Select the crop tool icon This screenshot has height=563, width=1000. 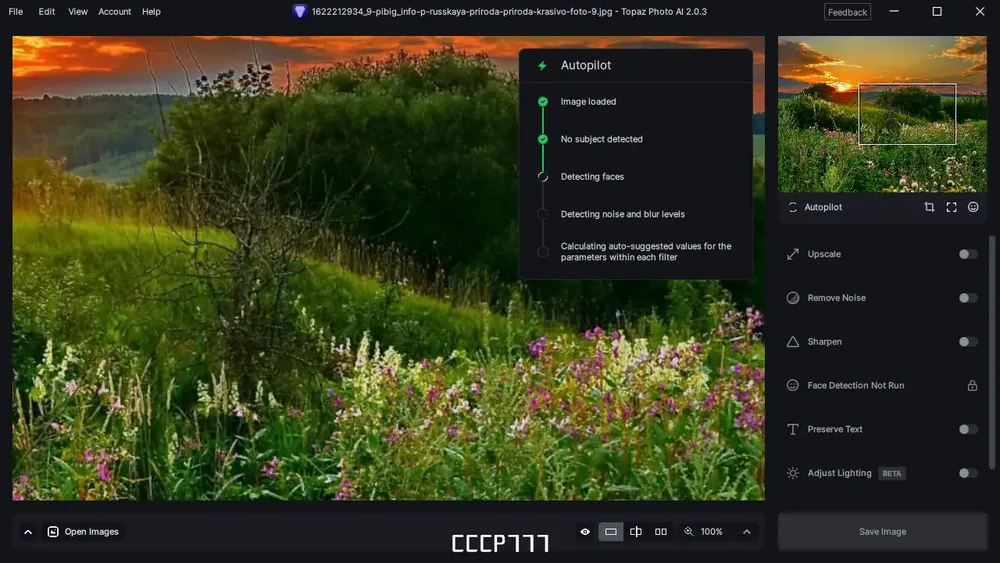929,207
